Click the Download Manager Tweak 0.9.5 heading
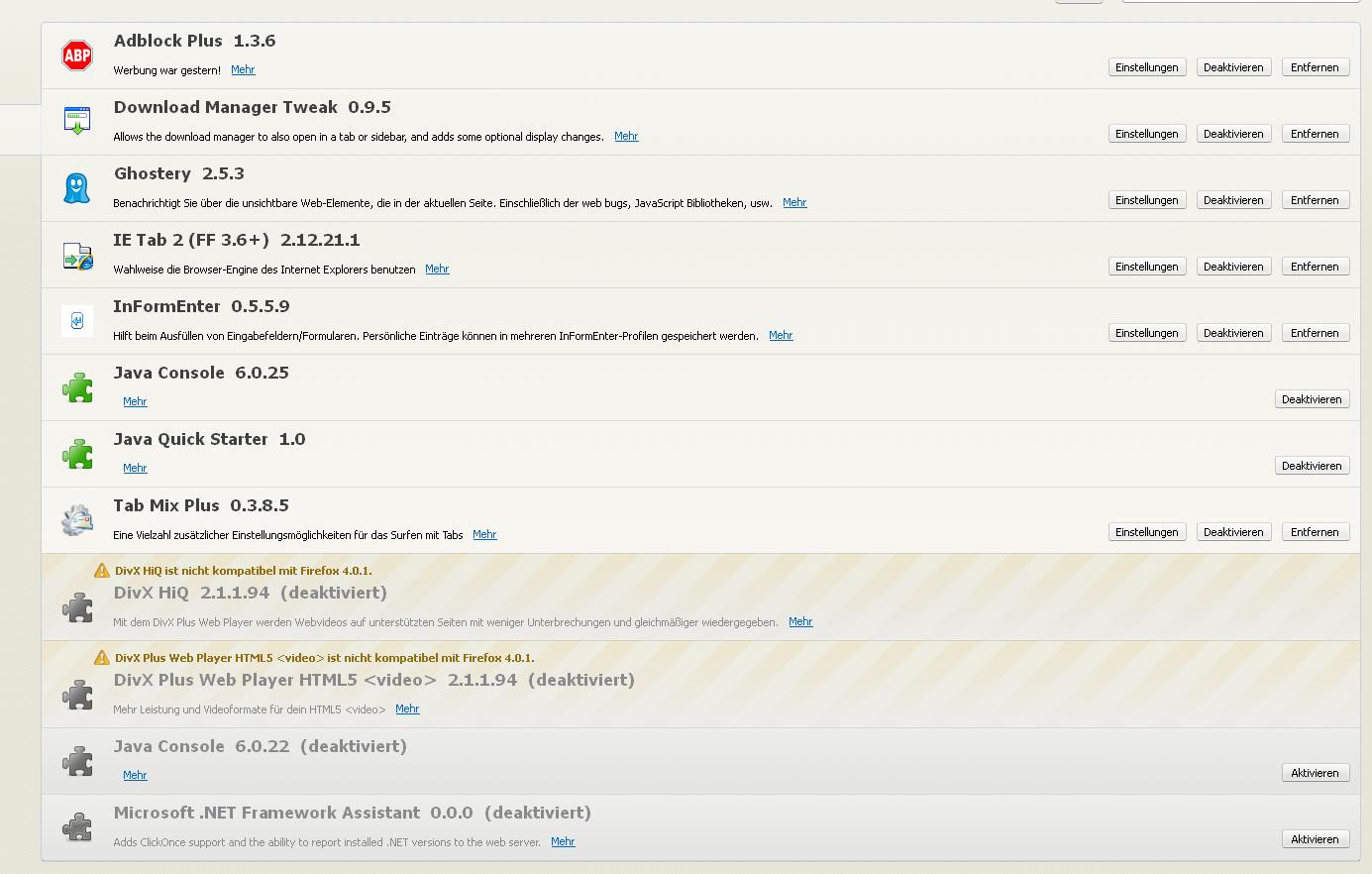The height and width of the screenshot is (874, 1372). point(253,107)
